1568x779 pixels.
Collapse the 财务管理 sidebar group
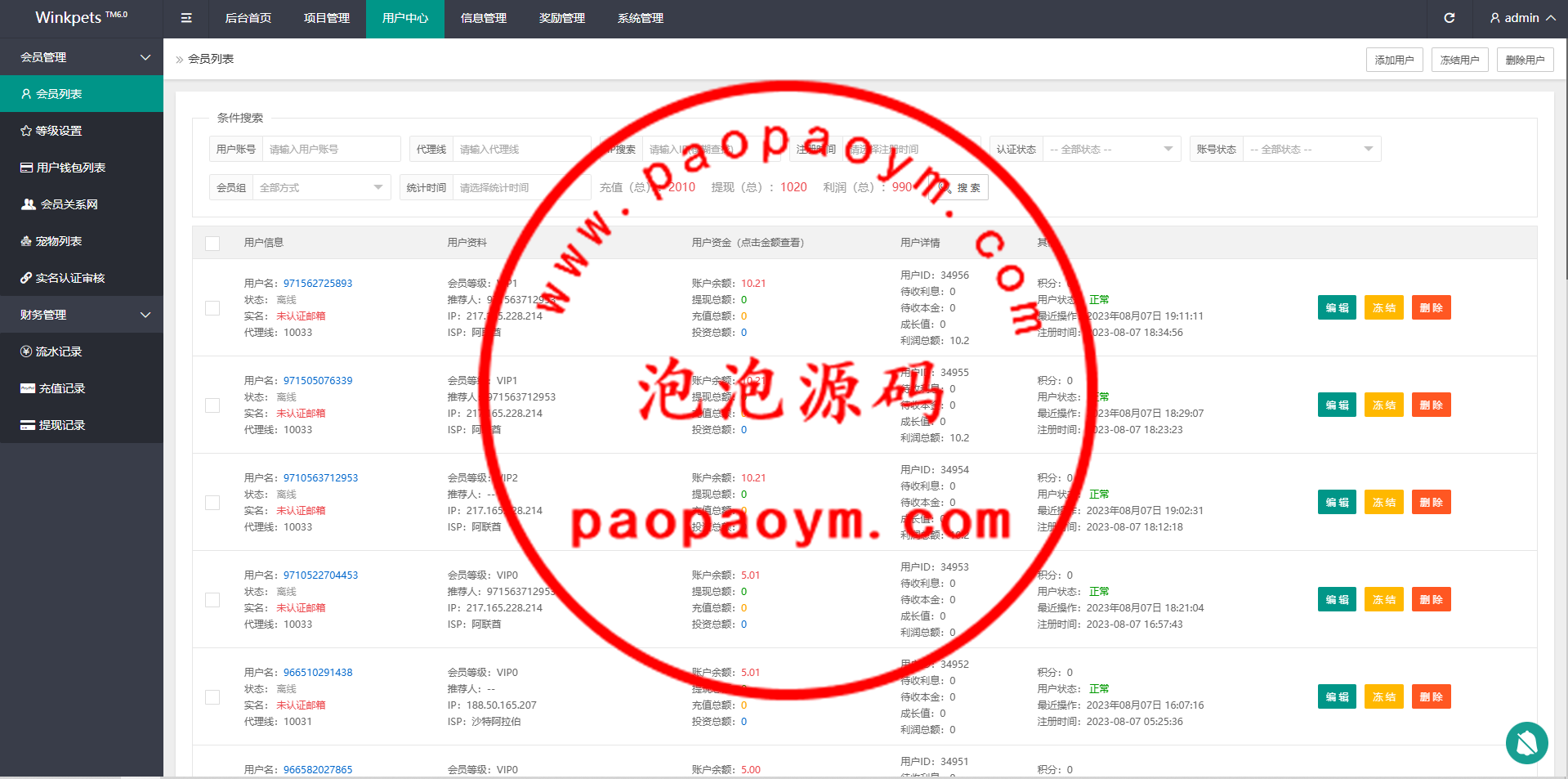pos(82,315)
